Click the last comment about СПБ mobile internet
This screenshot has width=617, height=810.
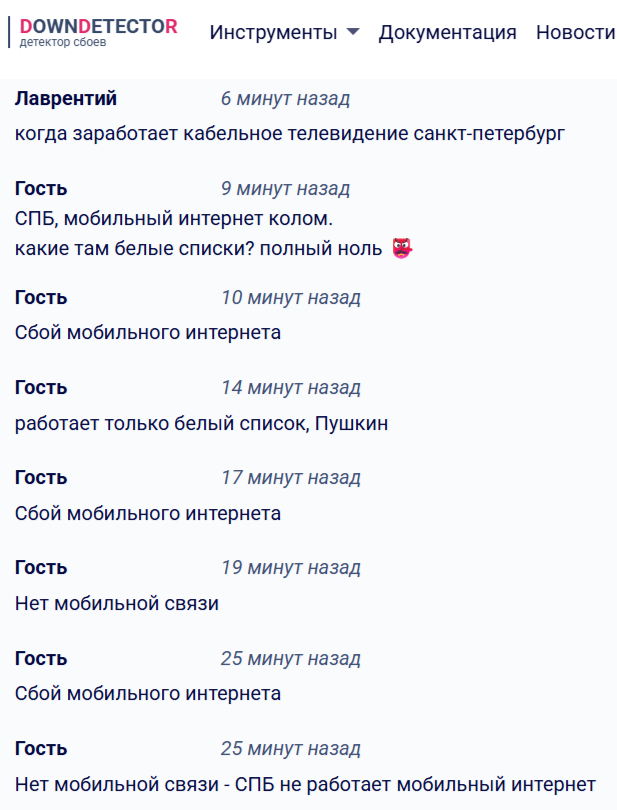(x=305, y=783)
